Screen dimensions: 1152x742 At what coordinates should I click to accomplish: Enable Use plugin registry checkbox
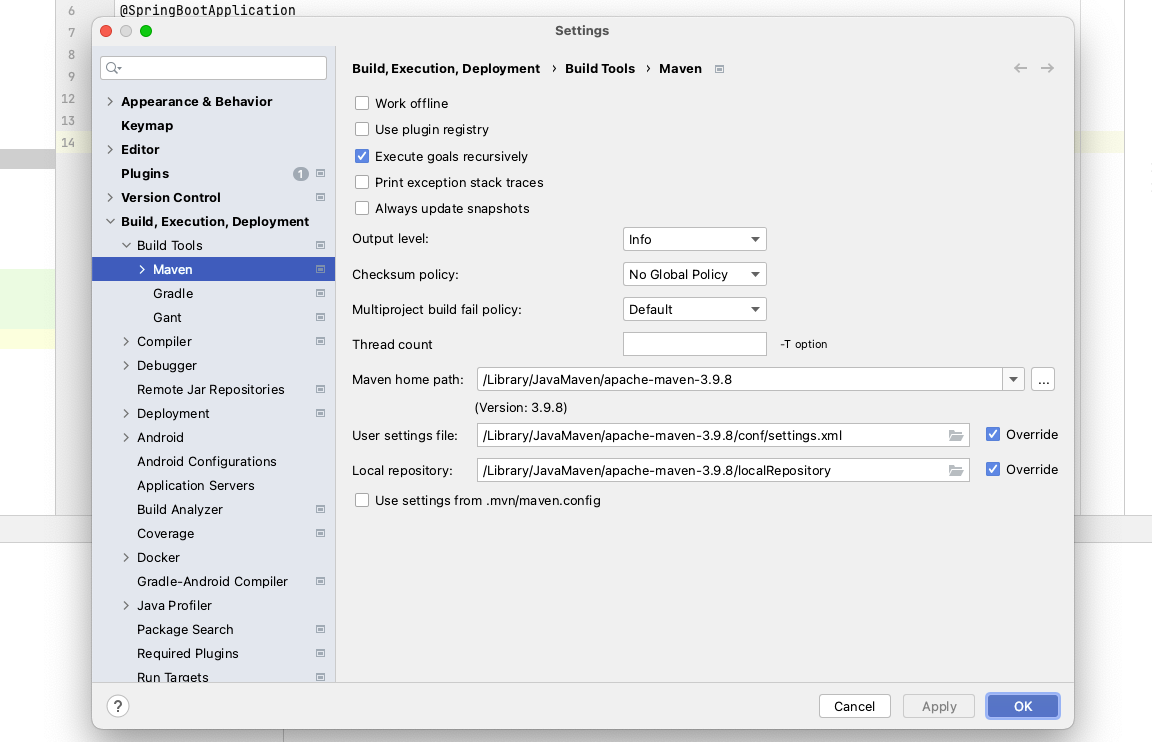(361, 129)
